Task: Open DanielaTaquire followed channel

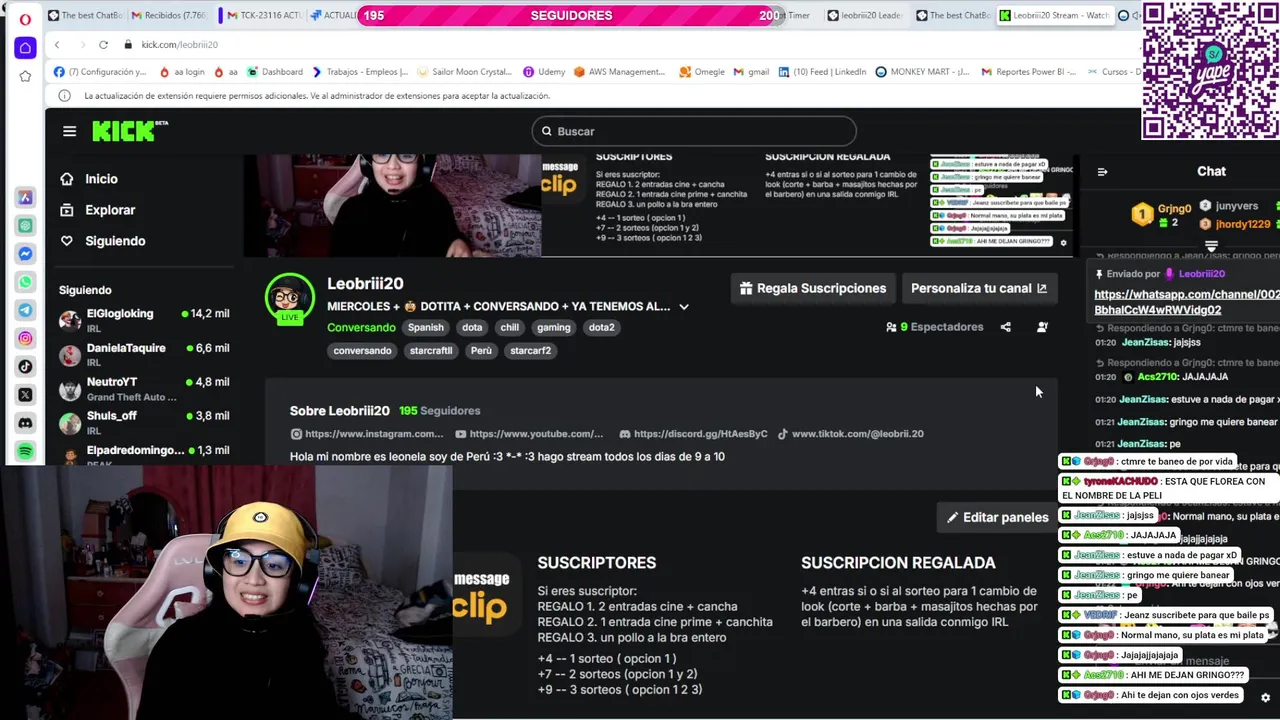Action: [x=145, y=354]
